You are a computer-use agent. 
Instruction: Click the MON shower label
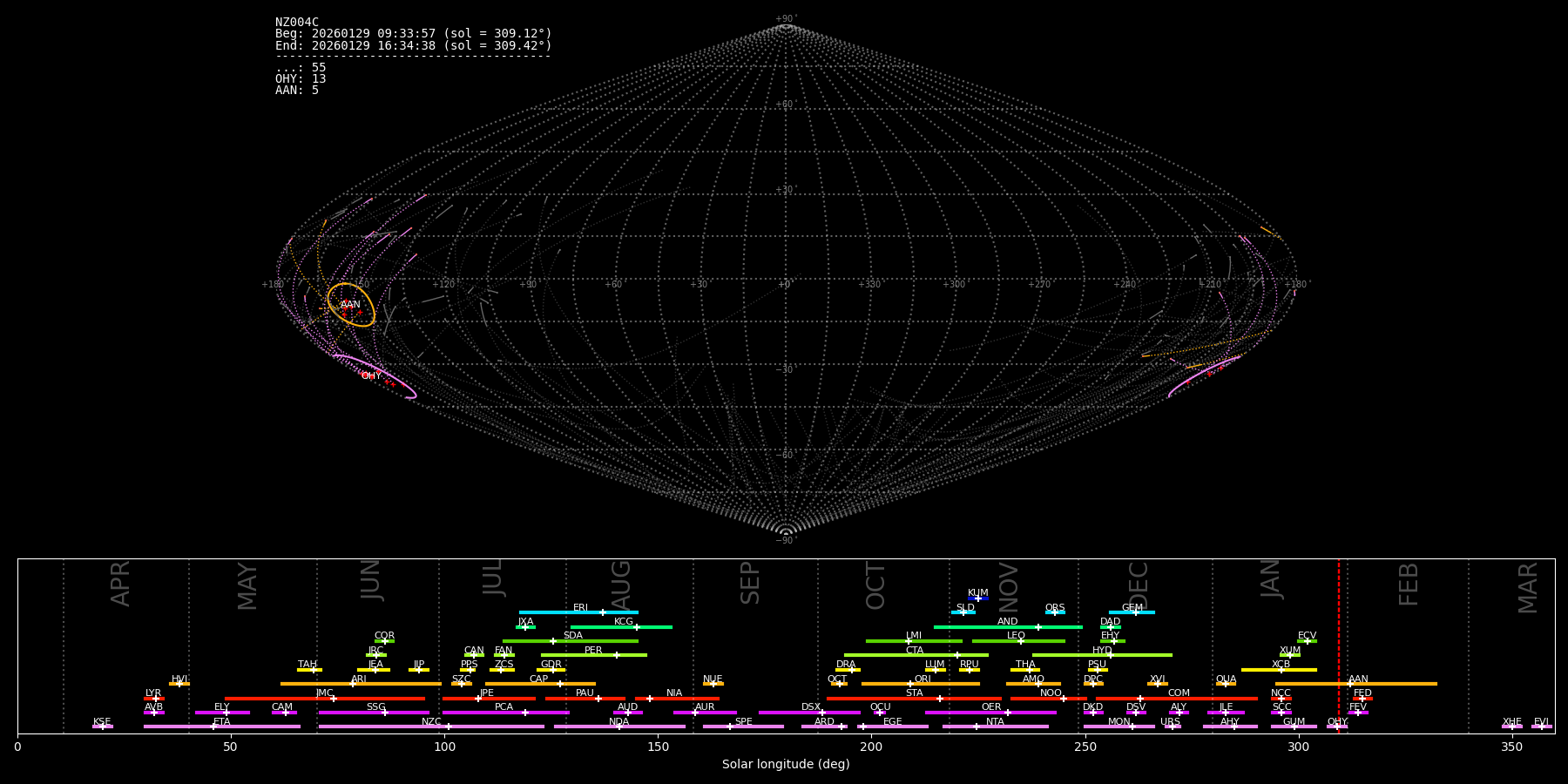[1119, 721]
